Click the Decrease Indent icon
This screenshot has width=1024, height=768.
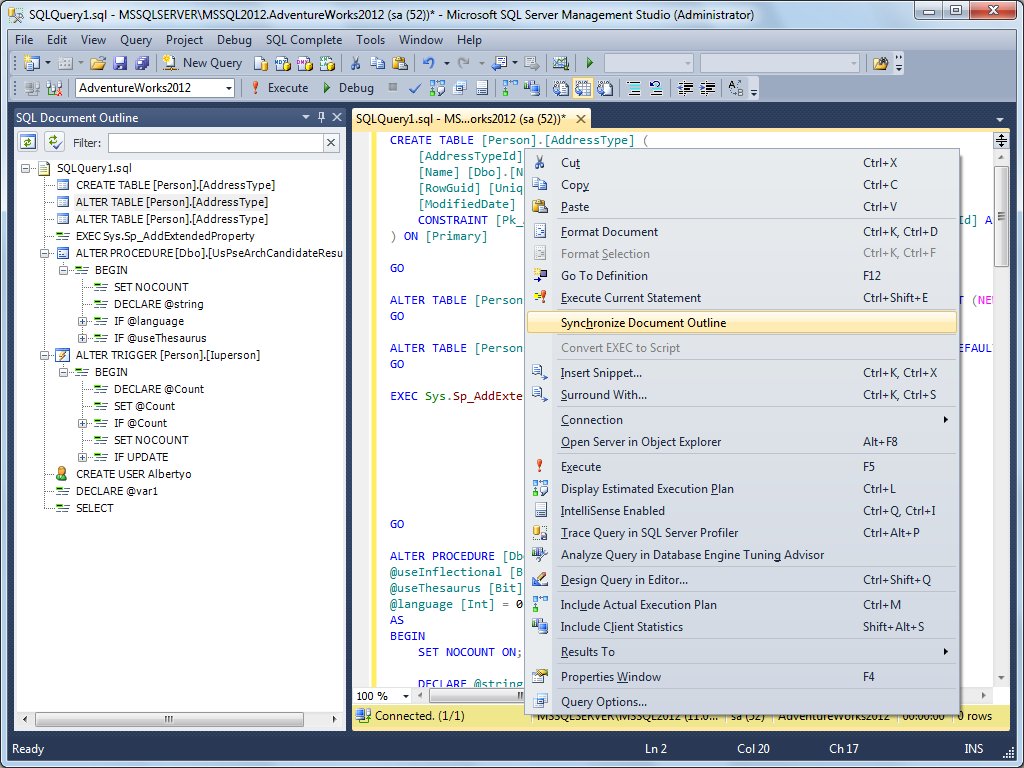click(x=685, y=88)
